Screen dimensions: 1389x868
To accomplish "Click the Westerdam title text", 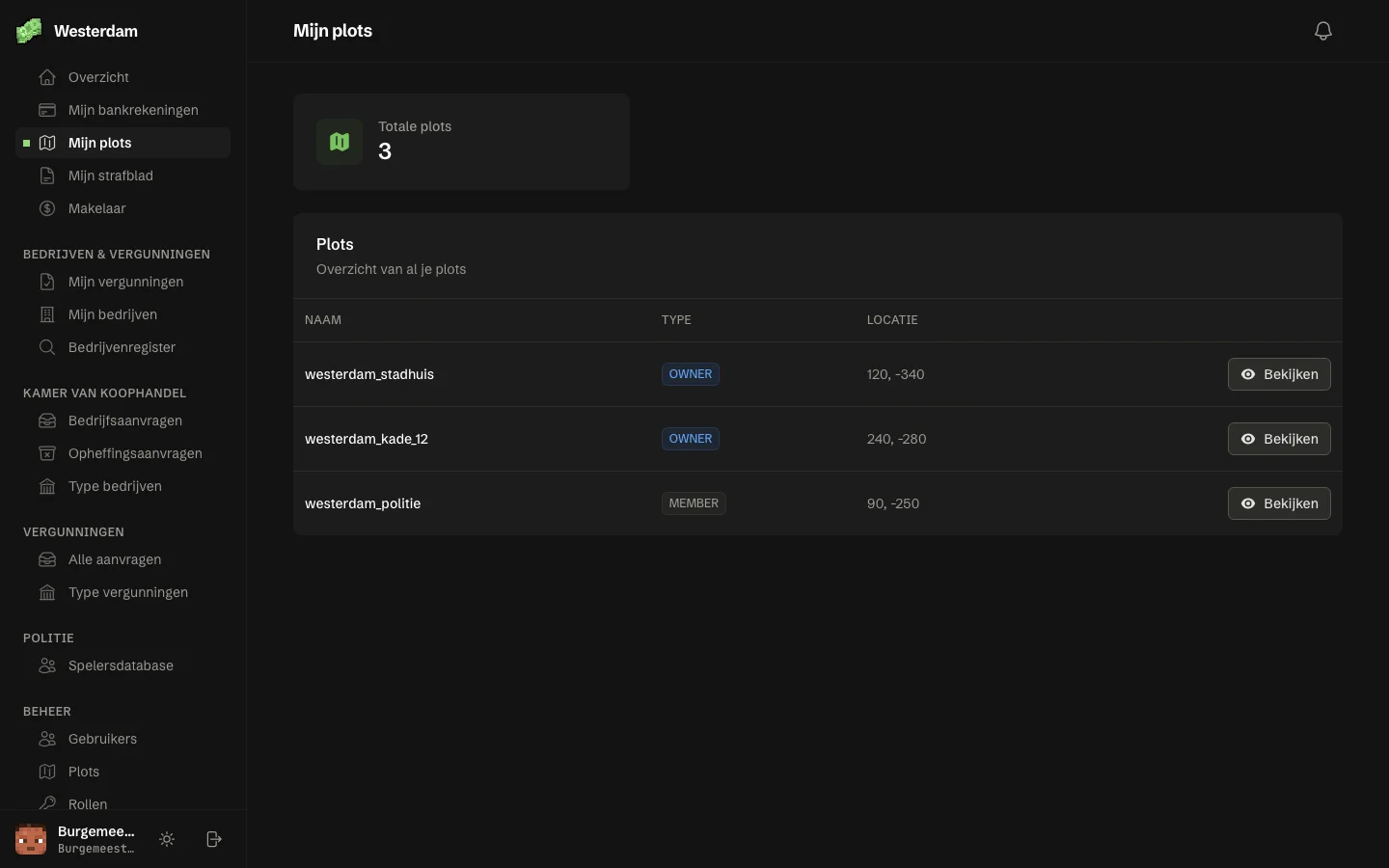I will point(95,31).
